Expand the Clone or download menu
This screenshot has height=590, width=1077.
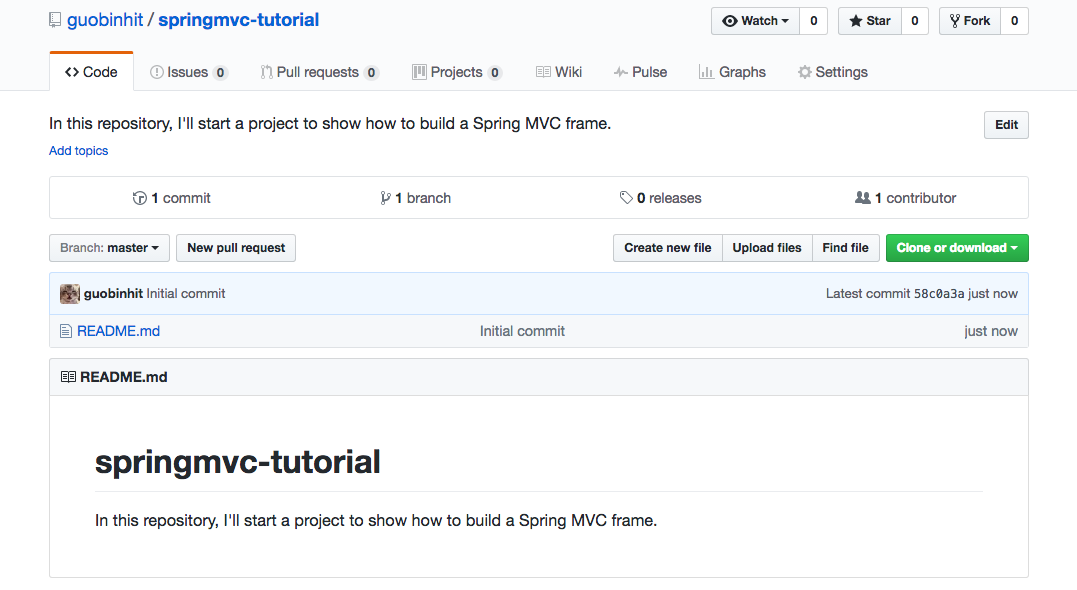point(956,248)
